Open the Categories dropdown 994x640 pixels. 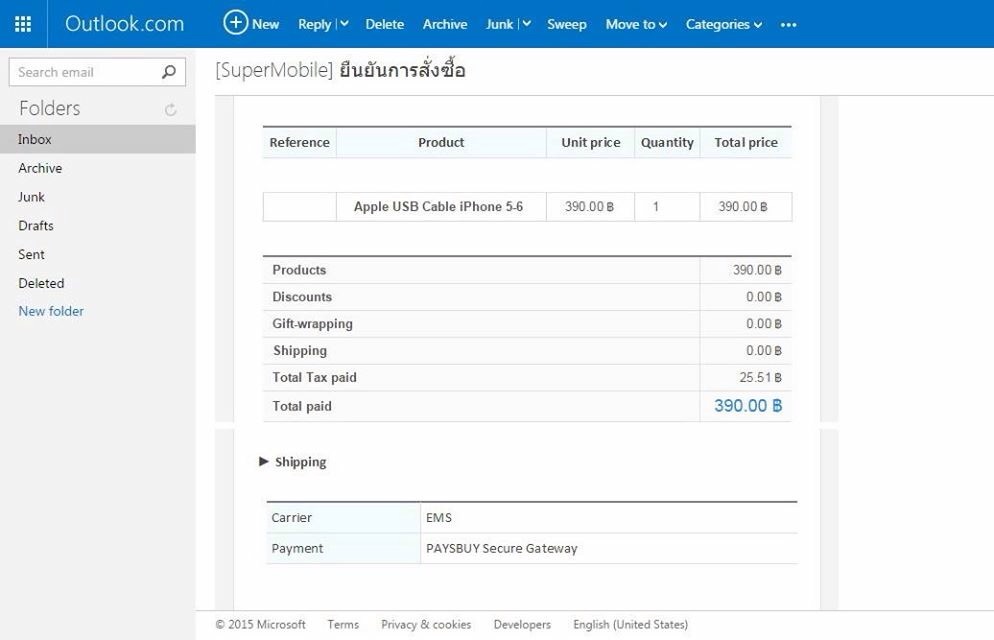pyautogui.click(x=723, y=24)
